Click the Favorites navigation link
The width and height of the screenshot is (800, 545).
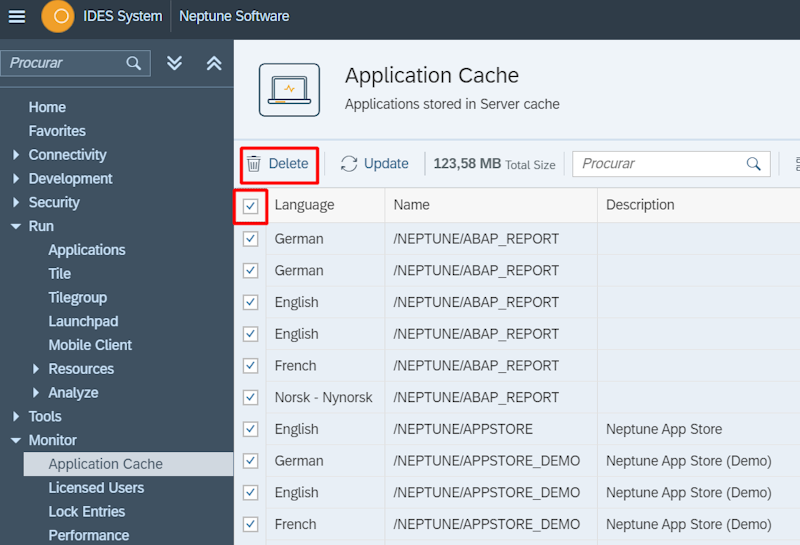coord(57,131)
